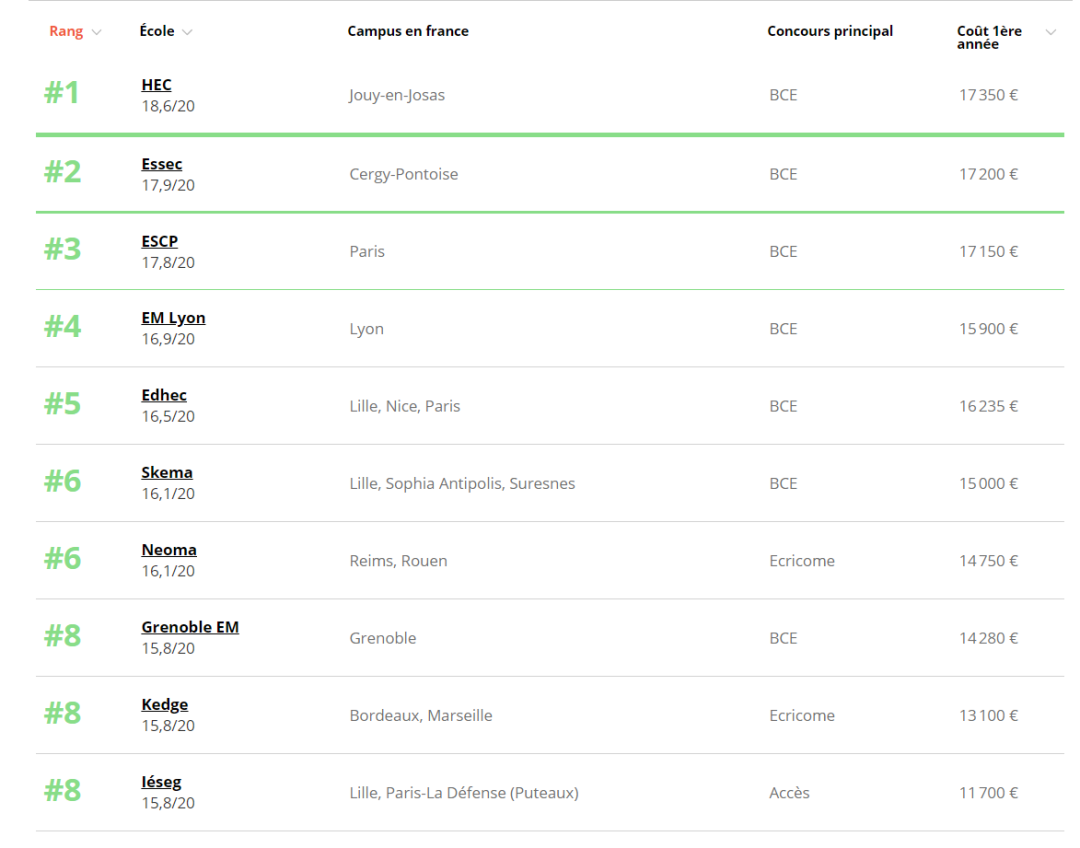Open the Skema school link

[x=167, y=473]
